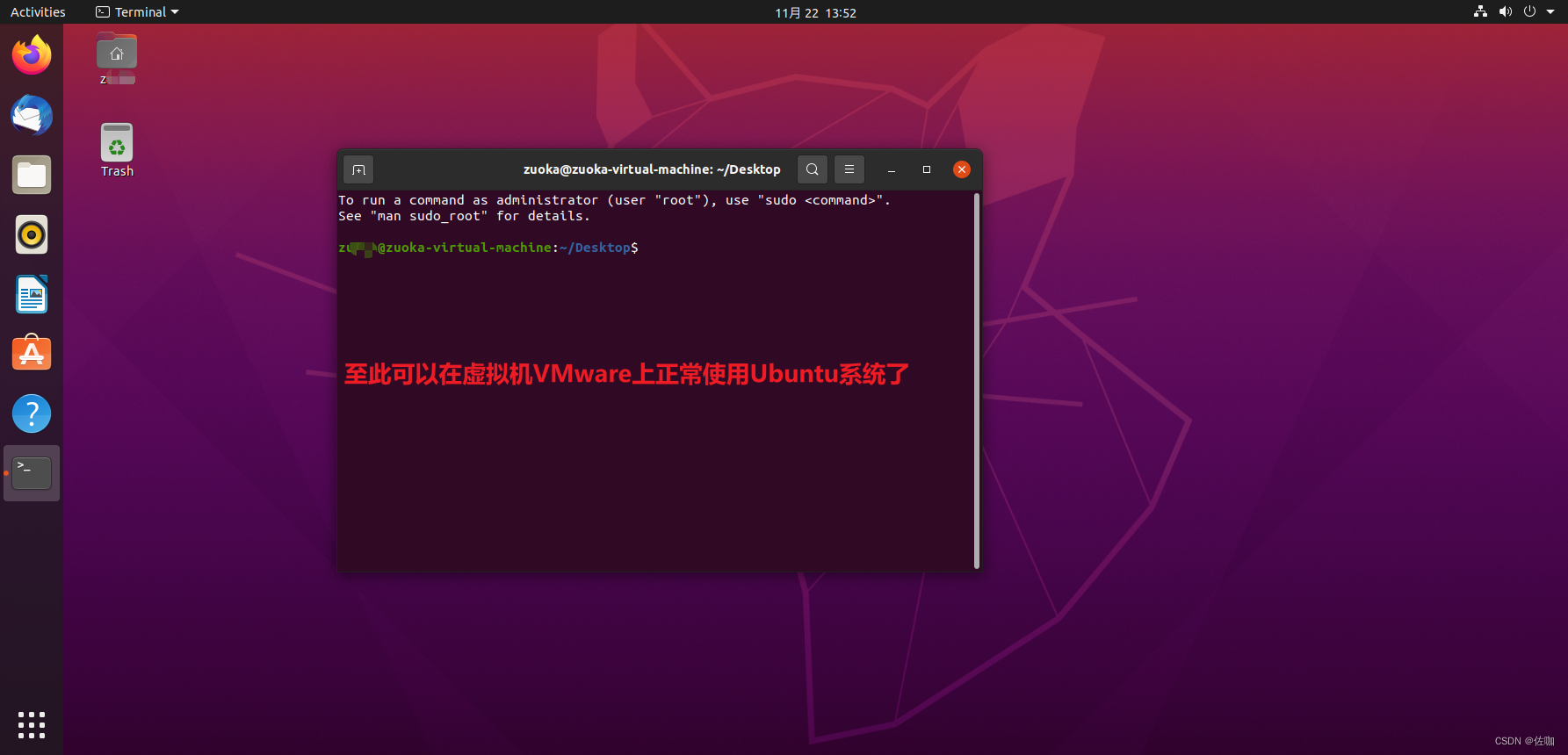Screen dimensions: 1568x755
Task: Open the Trash desktop icon
Action: 117,150
